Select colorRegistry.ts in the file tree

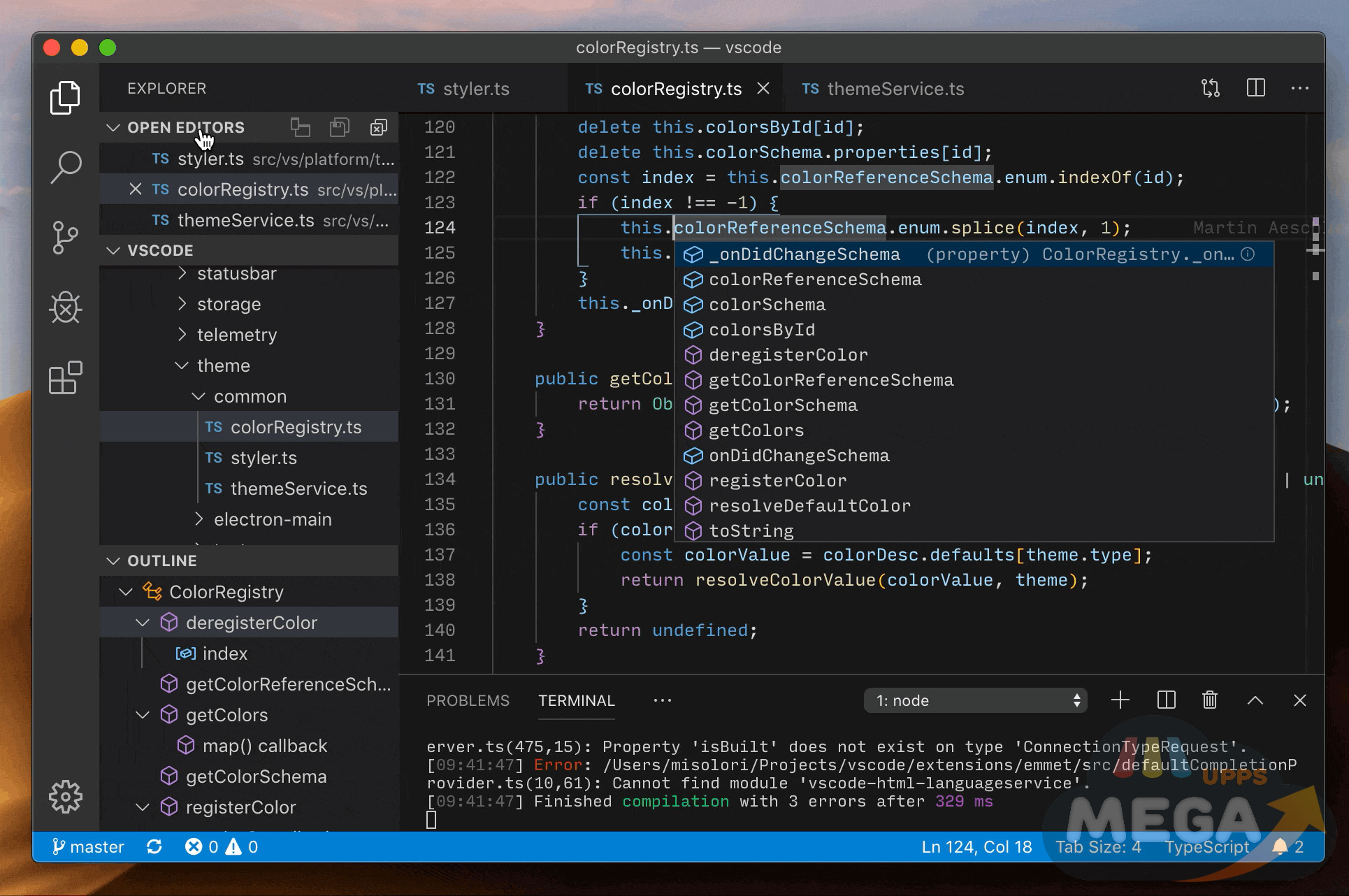[250, 427]
